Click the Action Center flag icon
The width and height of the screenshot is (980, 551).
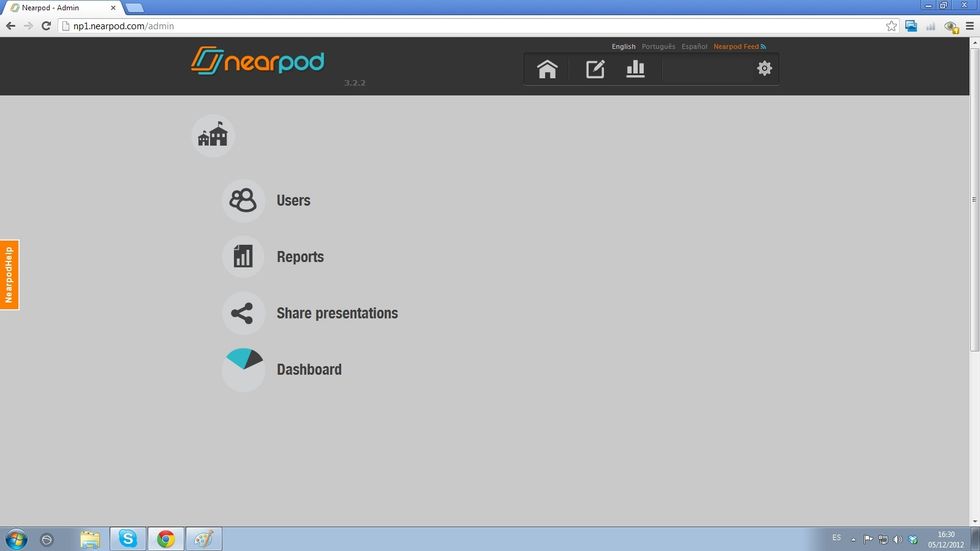869,539
